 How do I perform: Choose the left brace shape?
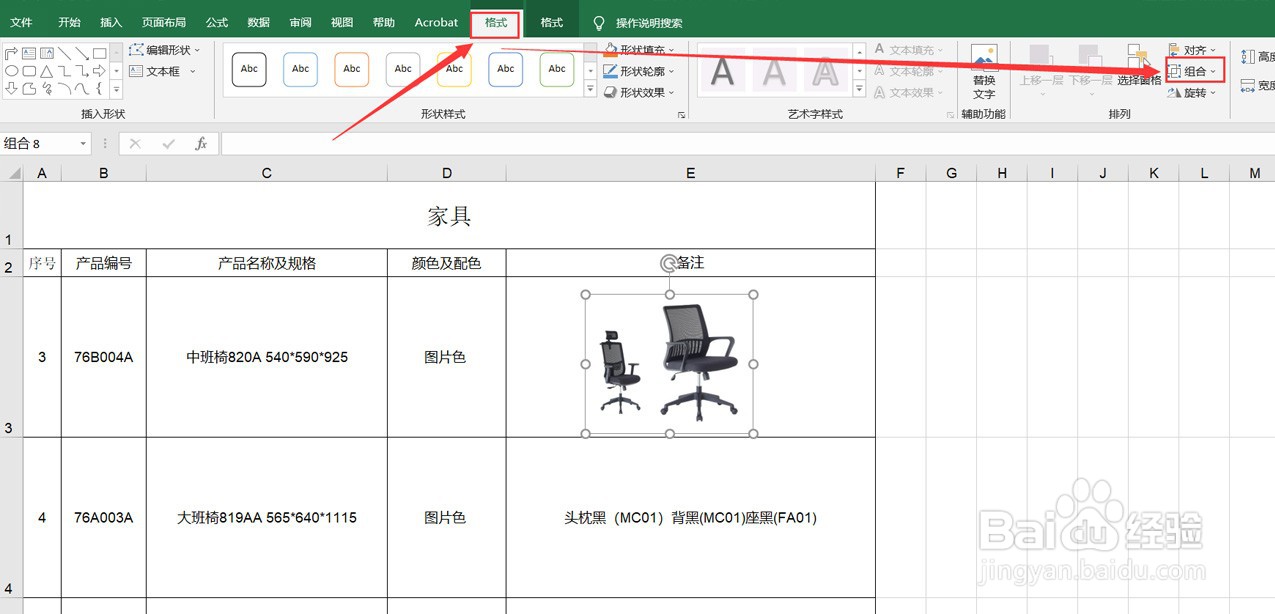[x=99, y=88]
